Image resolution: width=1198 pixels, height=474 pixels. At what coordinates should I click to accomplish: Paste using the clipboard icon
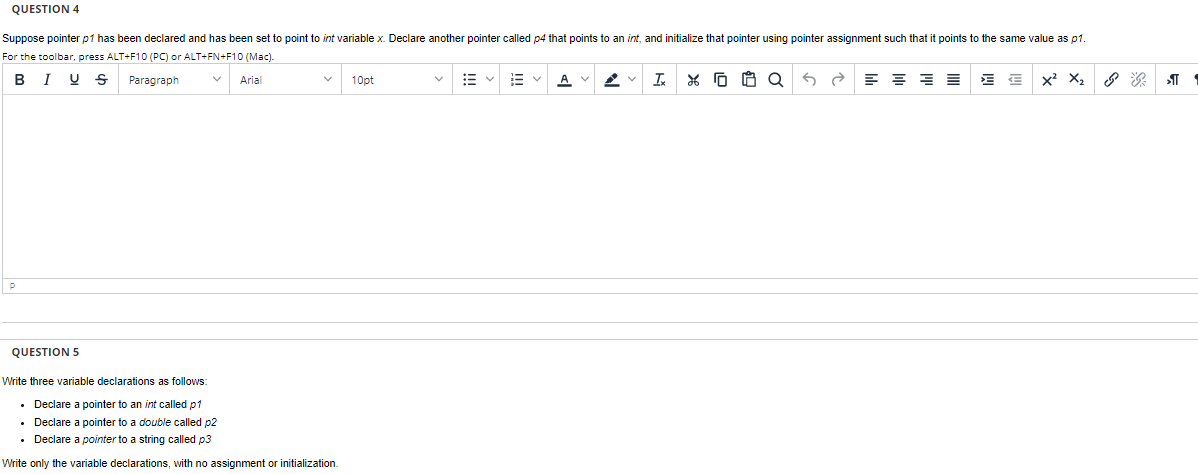point(748,80)
